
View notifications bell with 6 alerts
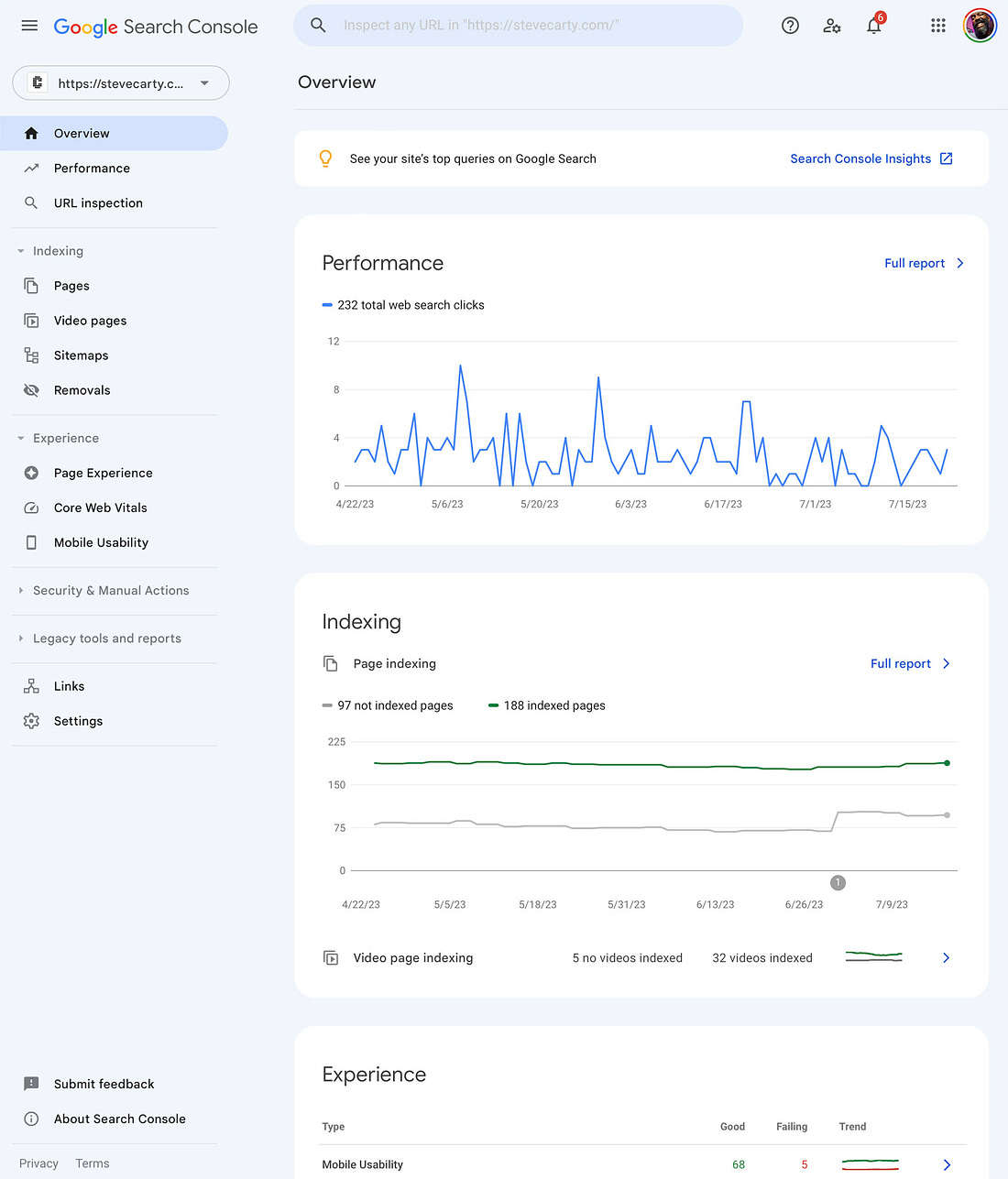[874, 24]
